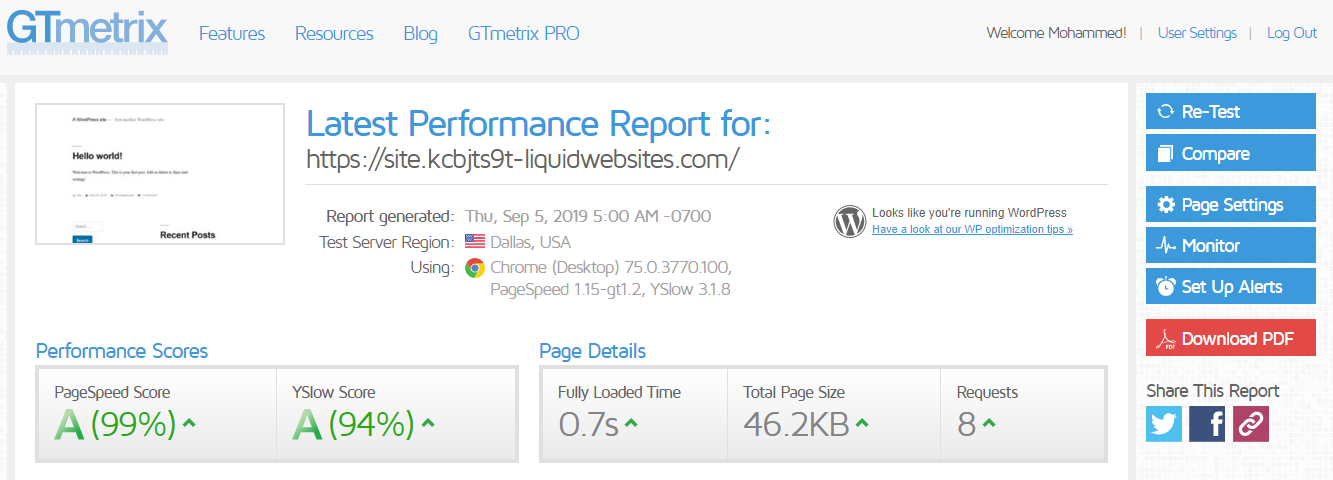Image resolution: width=1333 pixels, height=480 pixels.
Task: Download PDF of the report
Action: 1231,338
